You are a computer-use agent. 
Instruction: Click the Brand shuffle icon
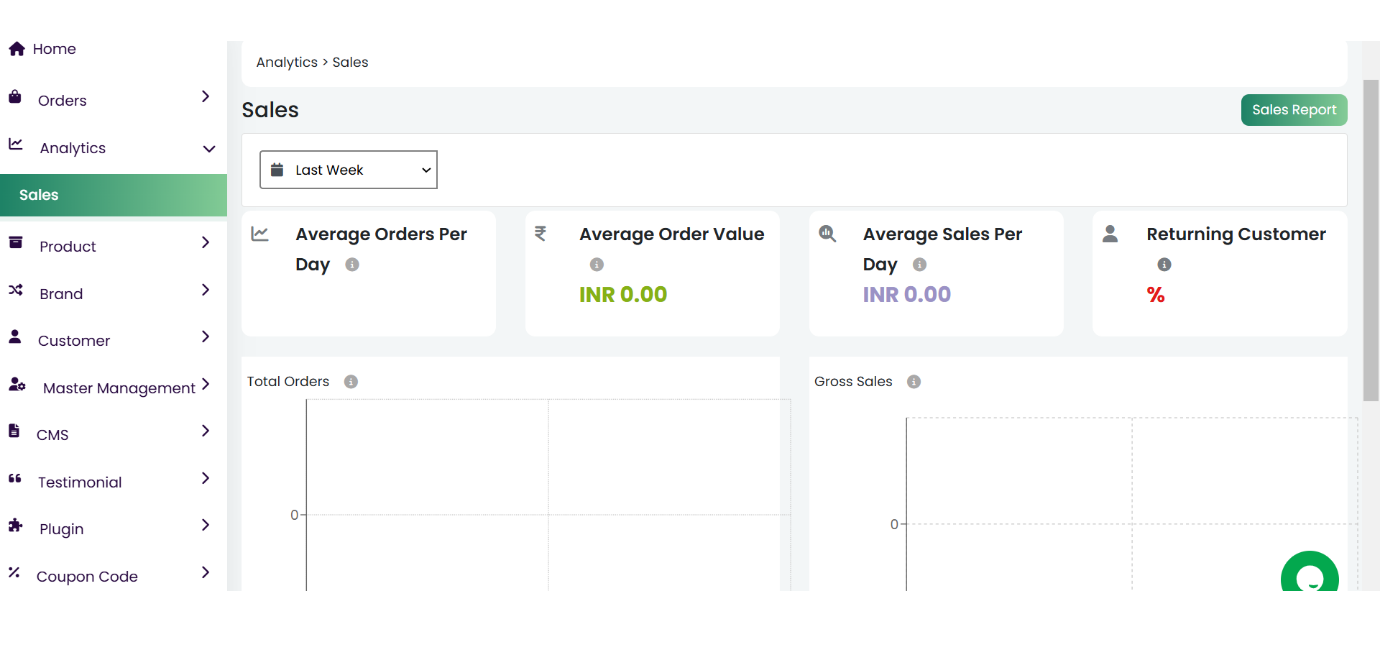tap(15, 291)
